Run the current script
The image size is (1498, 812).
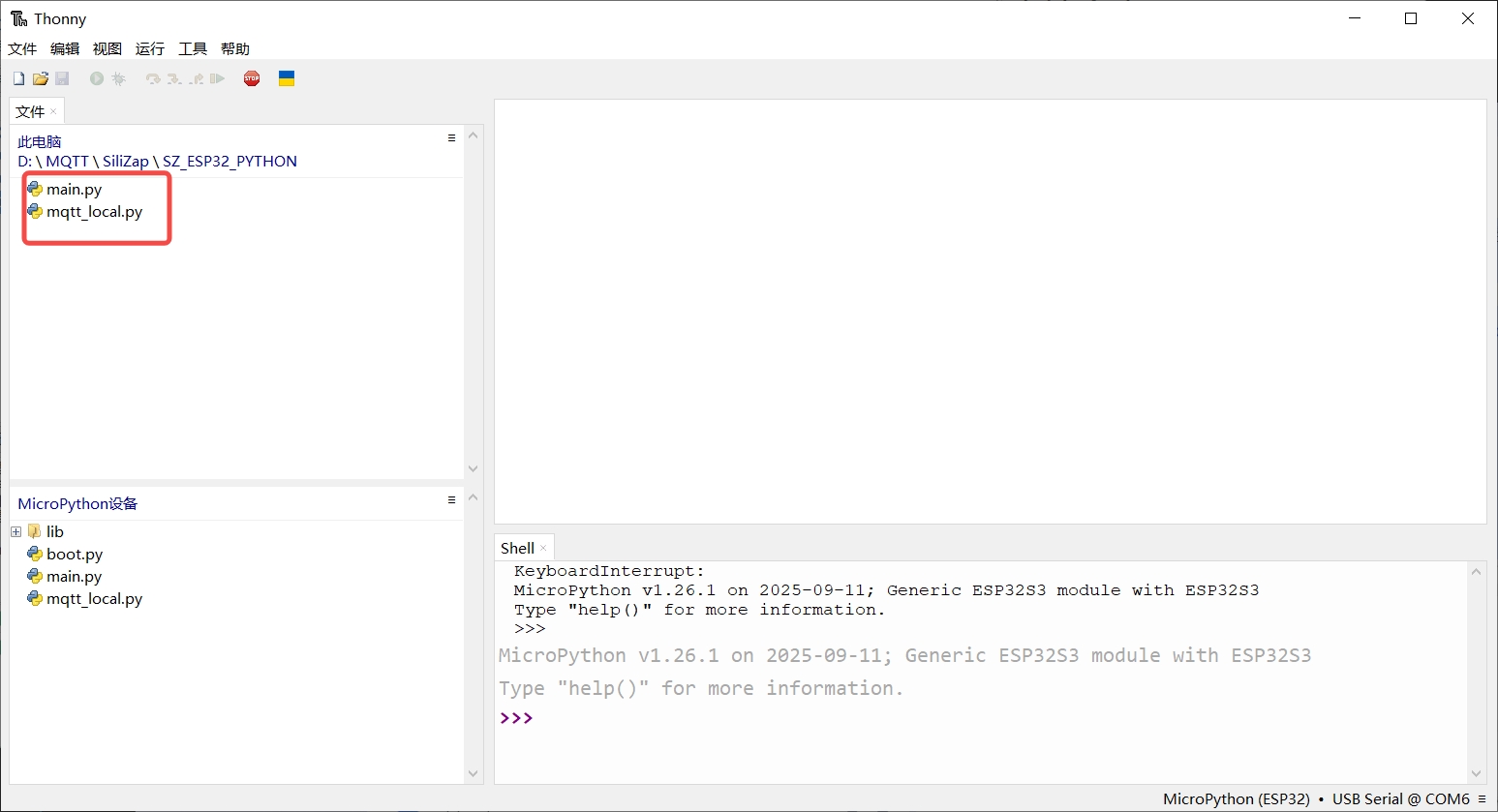point(96,78)
